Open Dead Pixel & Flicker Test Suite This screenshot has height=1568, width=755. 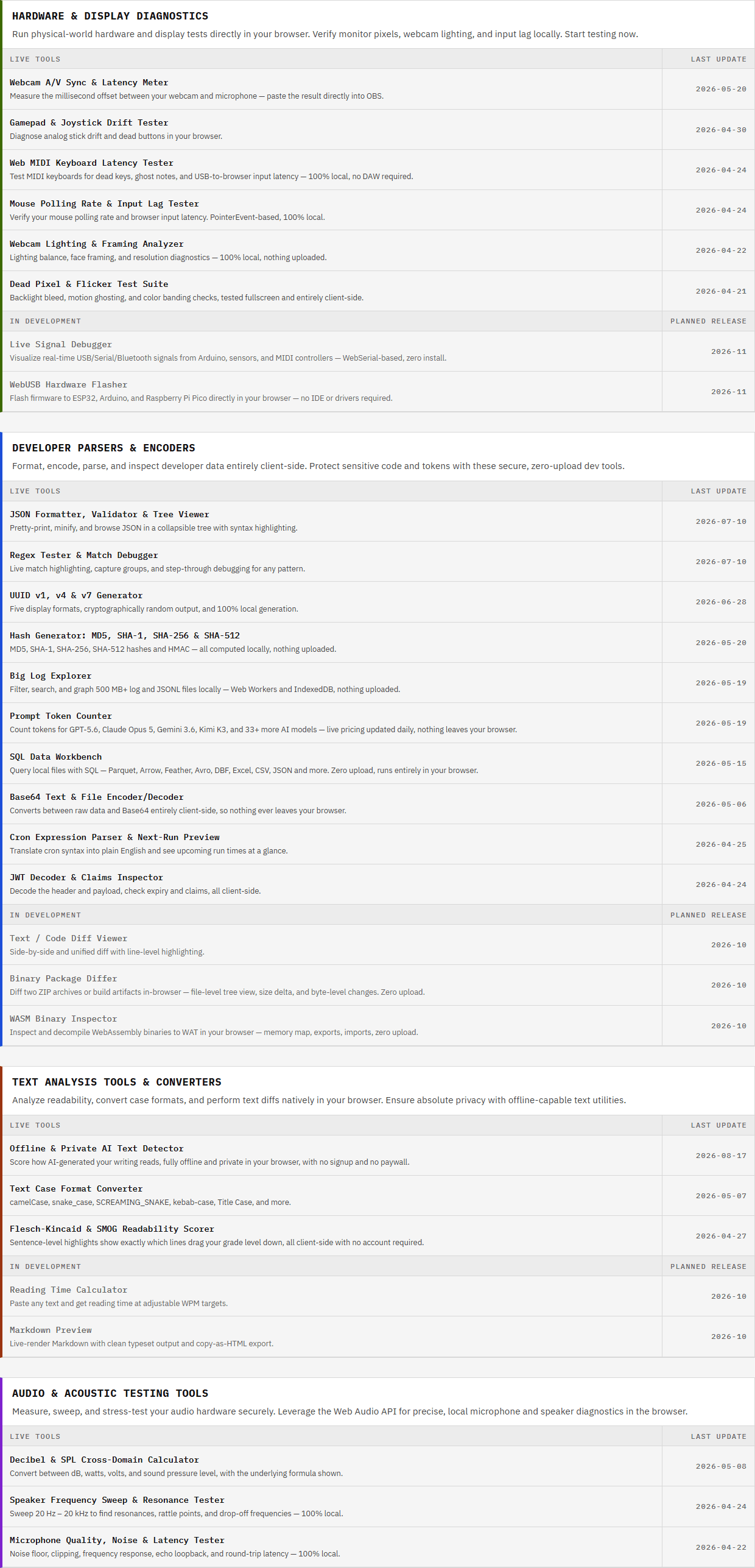point(89,284)
